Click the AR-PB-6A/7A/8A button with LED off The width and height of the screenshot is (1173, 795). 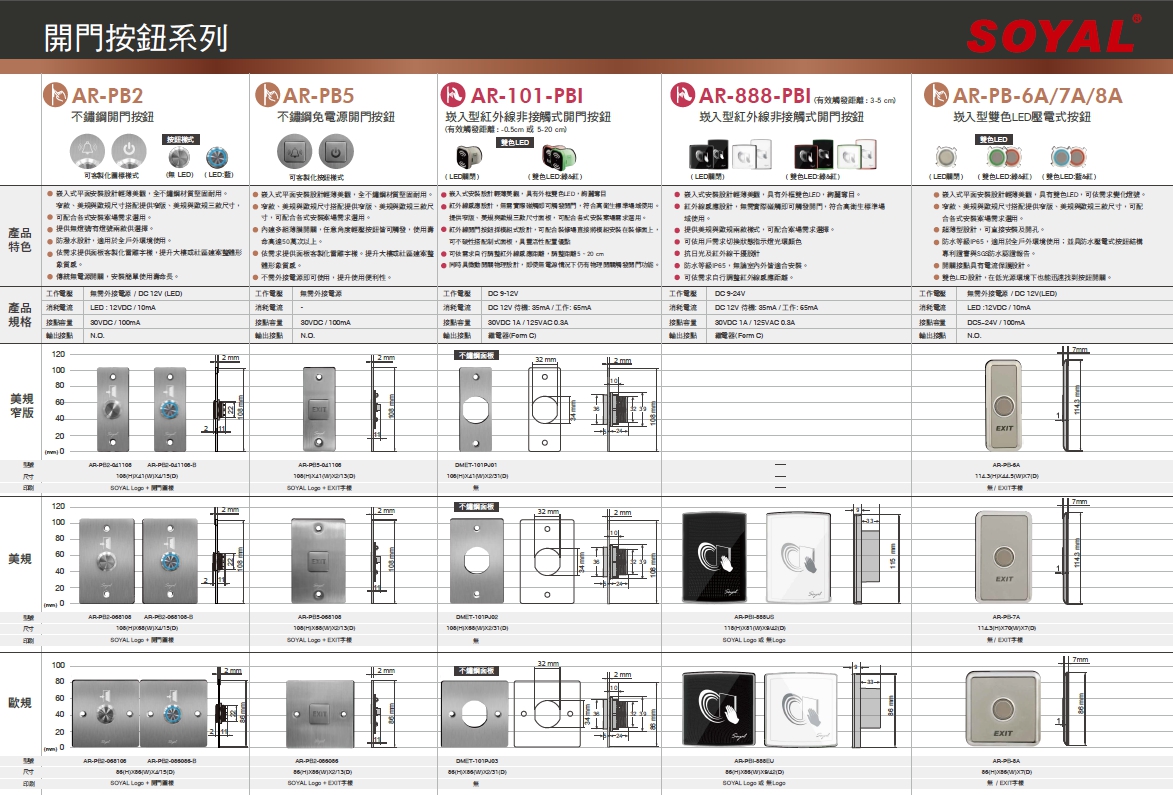(x=946, y=157)
